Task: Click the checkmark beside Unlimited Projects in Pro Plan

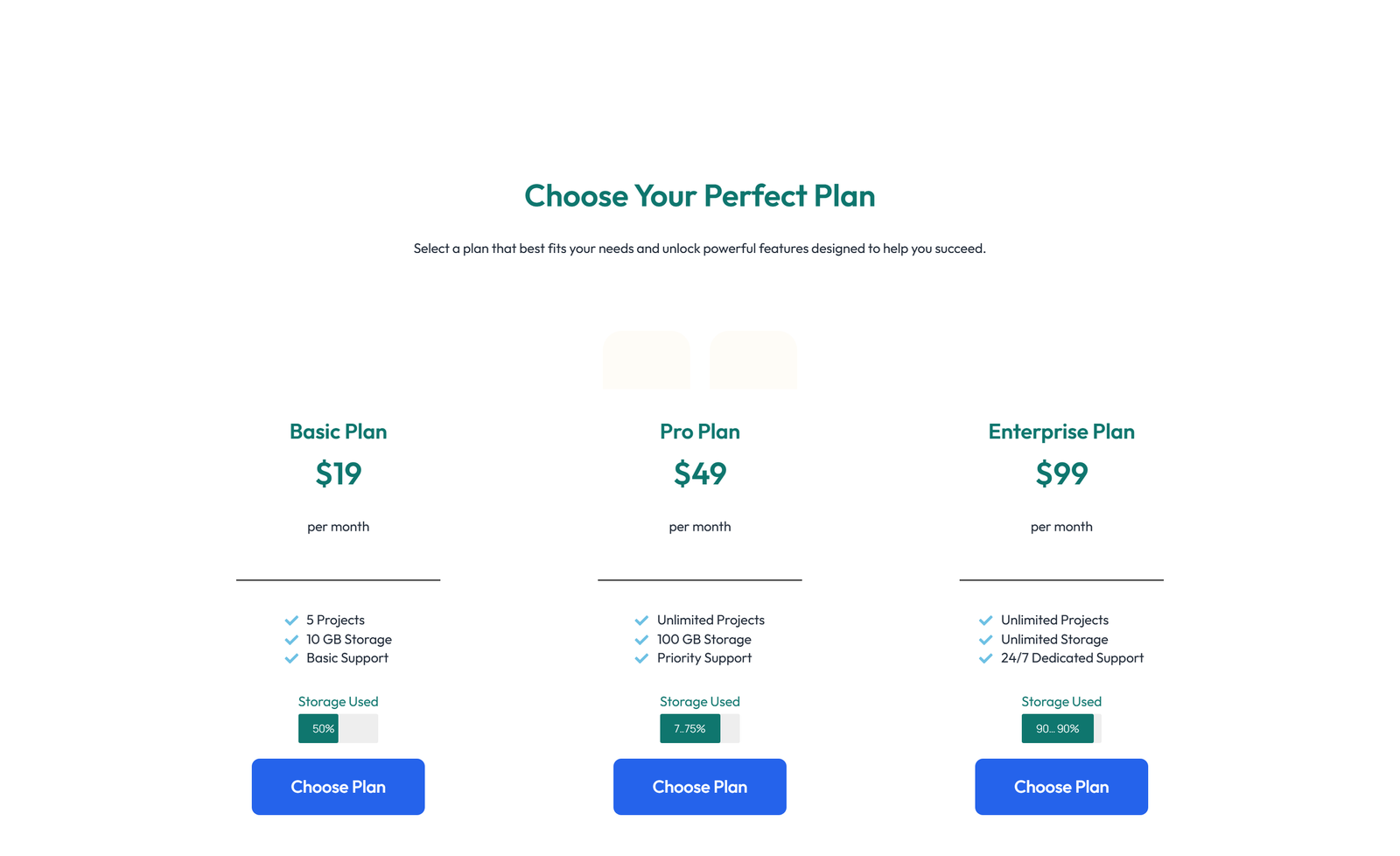Action: 641,620
